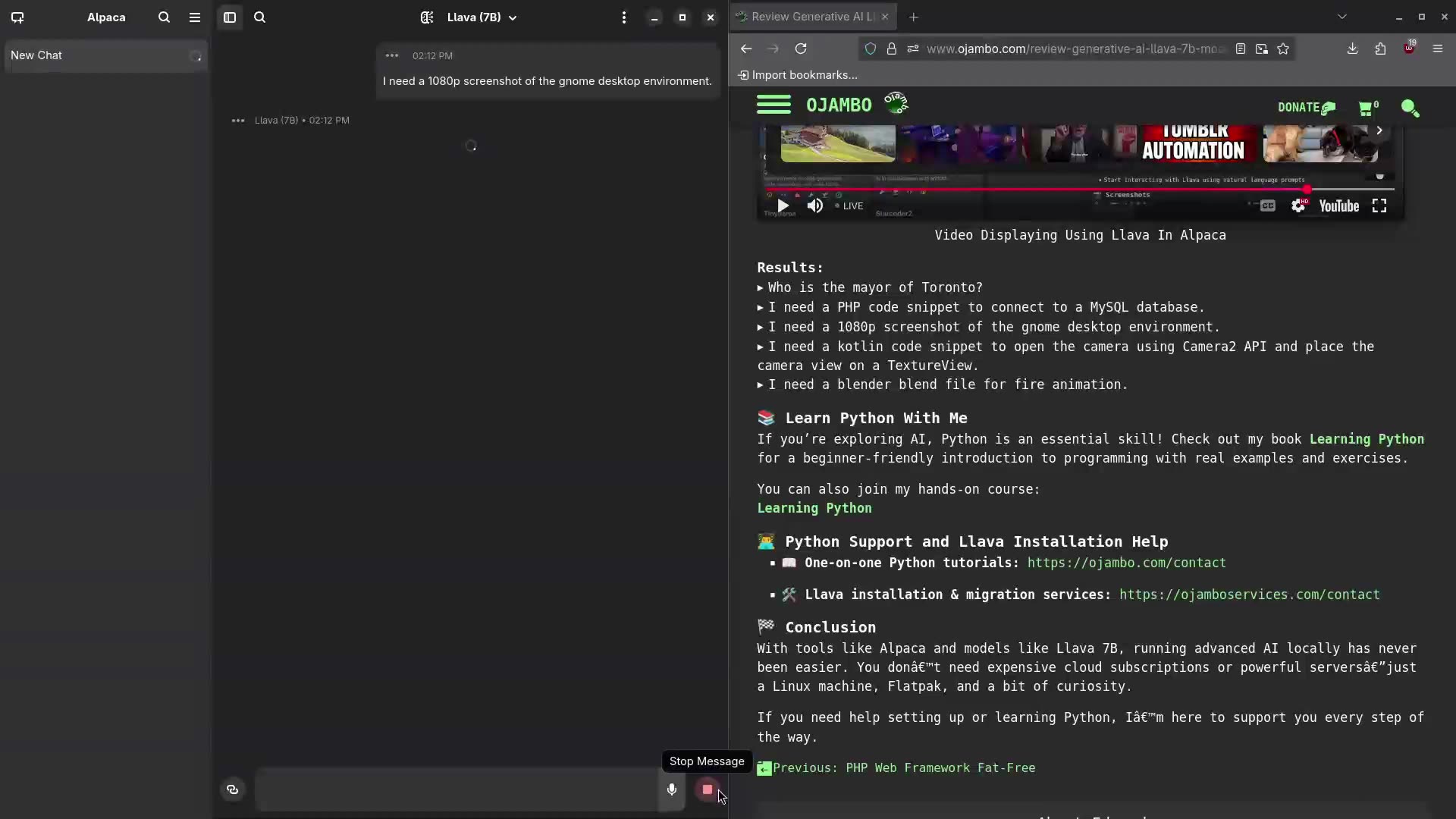Open browser extensions panel

coord(1380,49)
